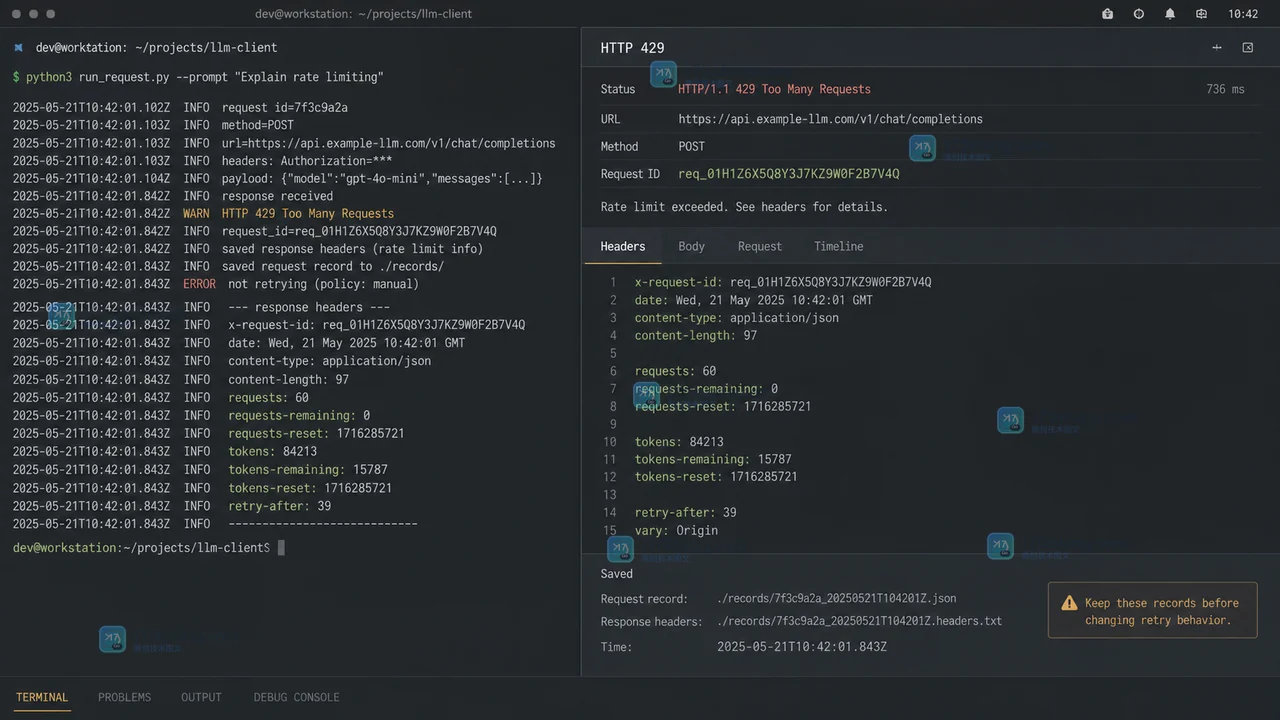Open the saved request record .json path
Viewport: 1280px width, 720px height.
(836, 598)
